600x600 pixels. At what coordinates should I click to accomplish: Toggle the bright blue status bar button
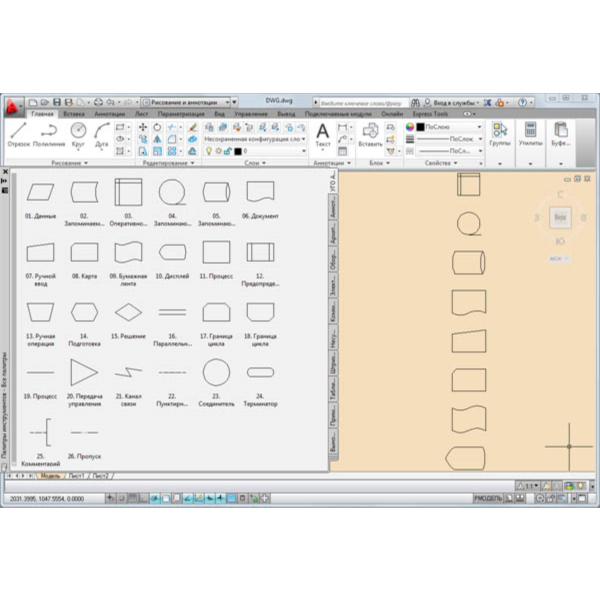click(x=232, y=498)
